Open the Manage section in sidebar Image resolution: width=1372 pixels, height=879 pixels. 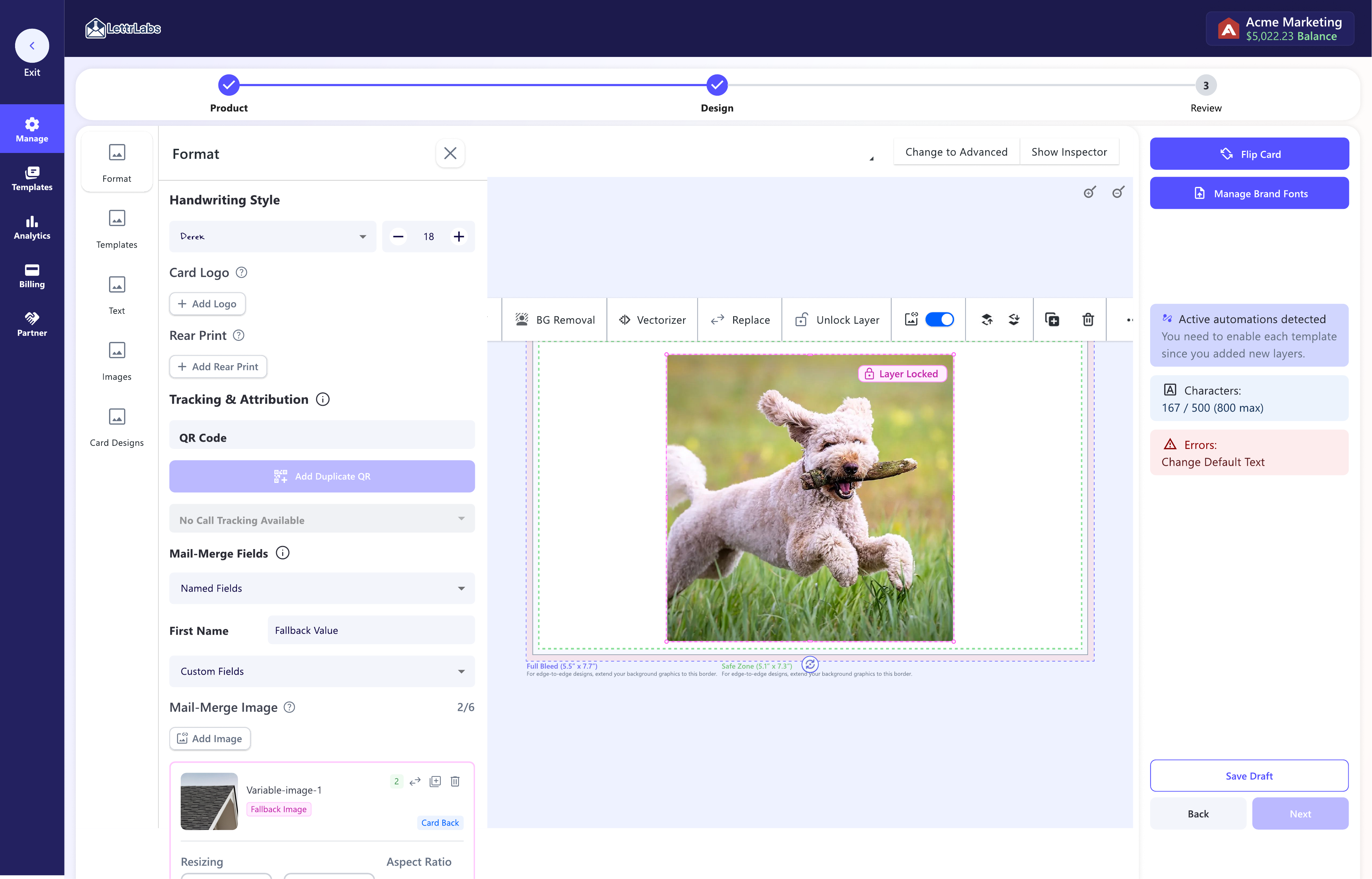[x=32, y=129]
